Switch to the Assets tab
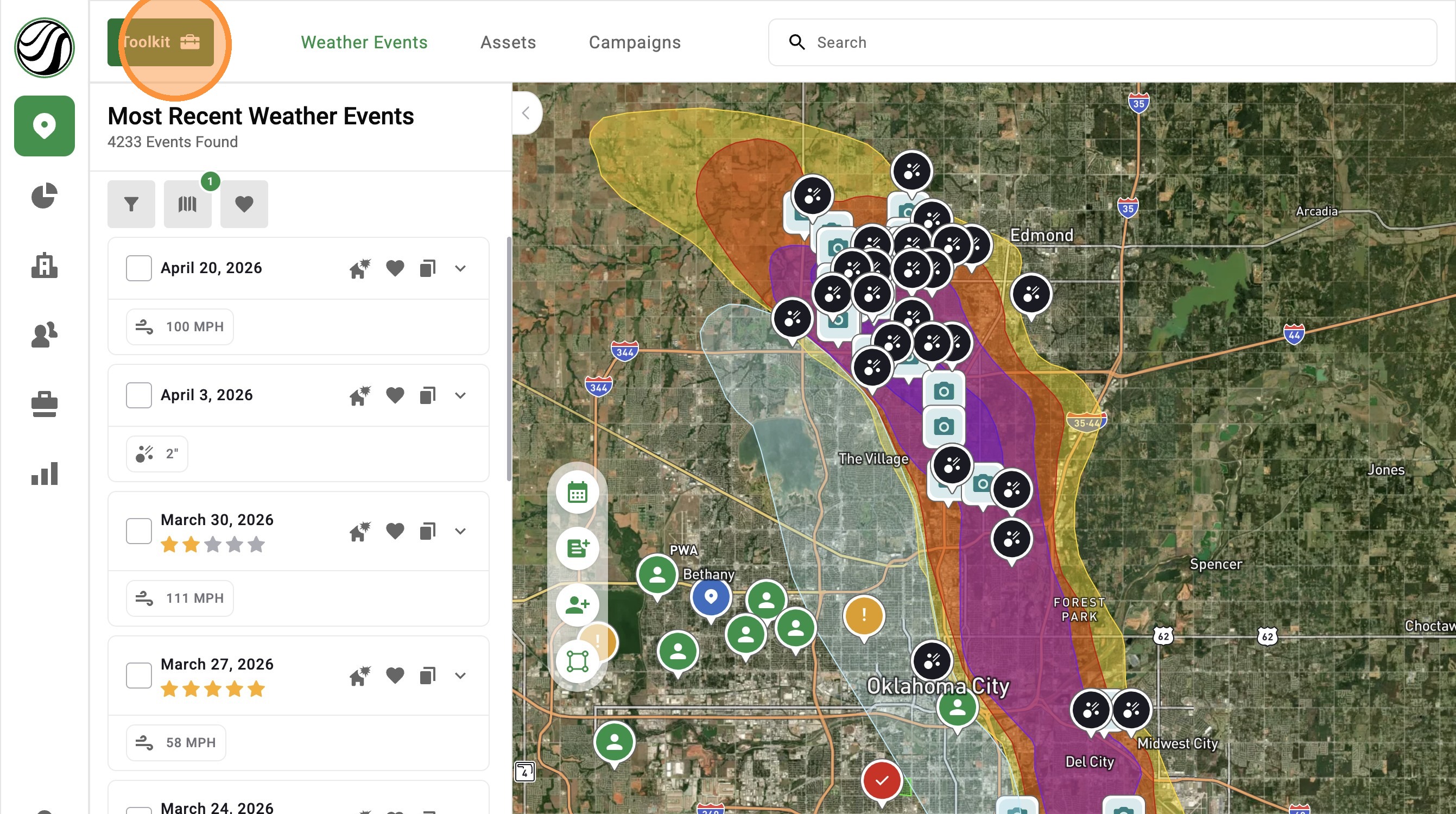The height and width of the screenshot is (814, 1456). click(x=508, y=42)
